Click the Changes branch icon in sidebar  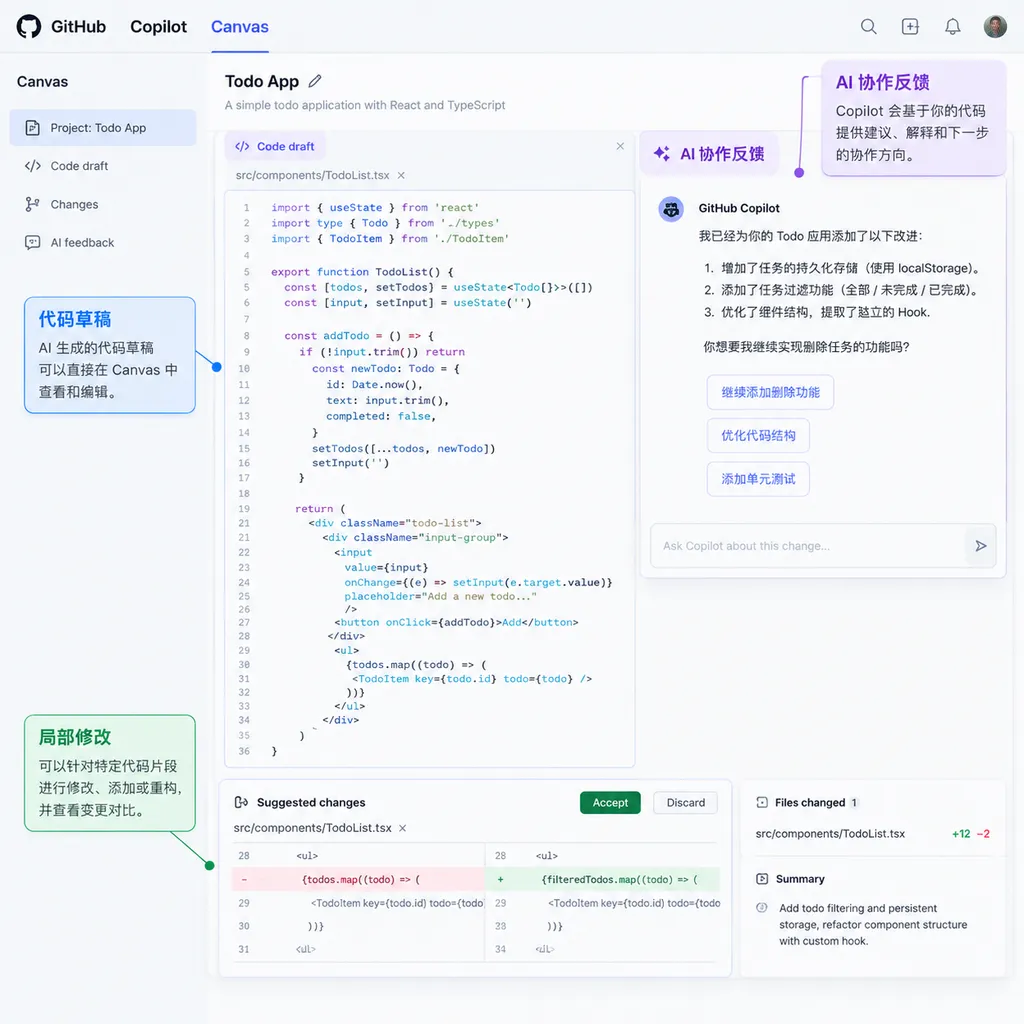(x=32, y=204)
